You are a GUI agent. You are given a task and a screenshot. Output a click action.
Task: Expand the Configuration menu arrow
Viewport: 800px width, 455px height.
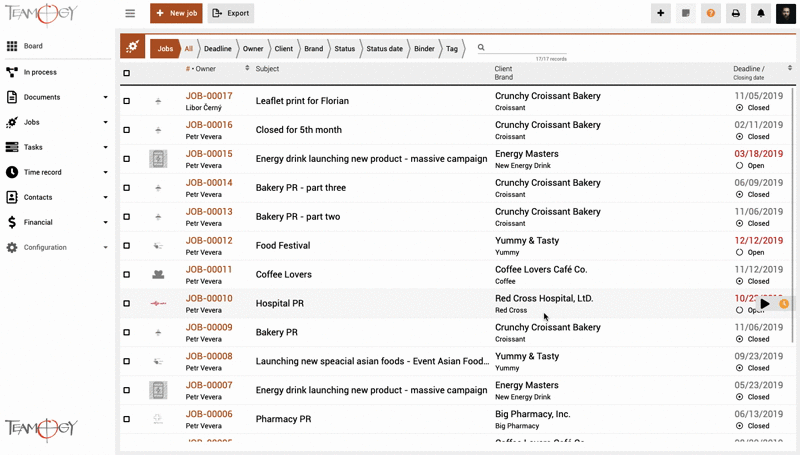point(106,247)
